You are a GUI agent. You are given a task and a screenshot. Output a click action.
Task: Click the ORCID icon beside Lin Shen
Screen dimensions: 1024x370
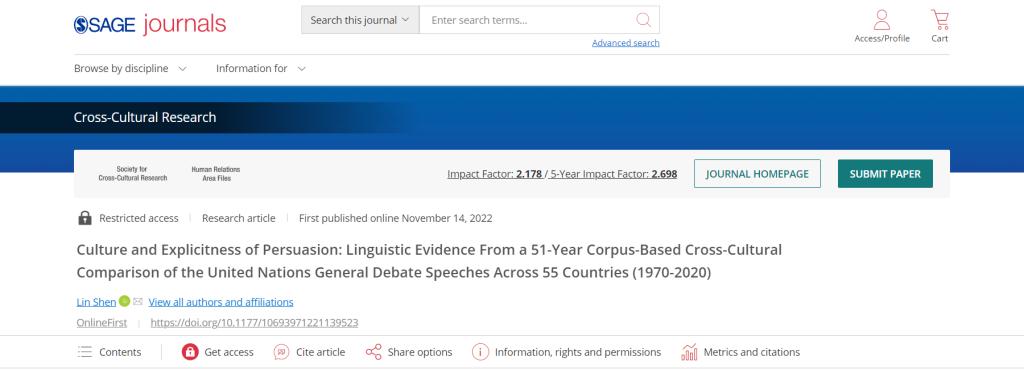tap(124, 301)
